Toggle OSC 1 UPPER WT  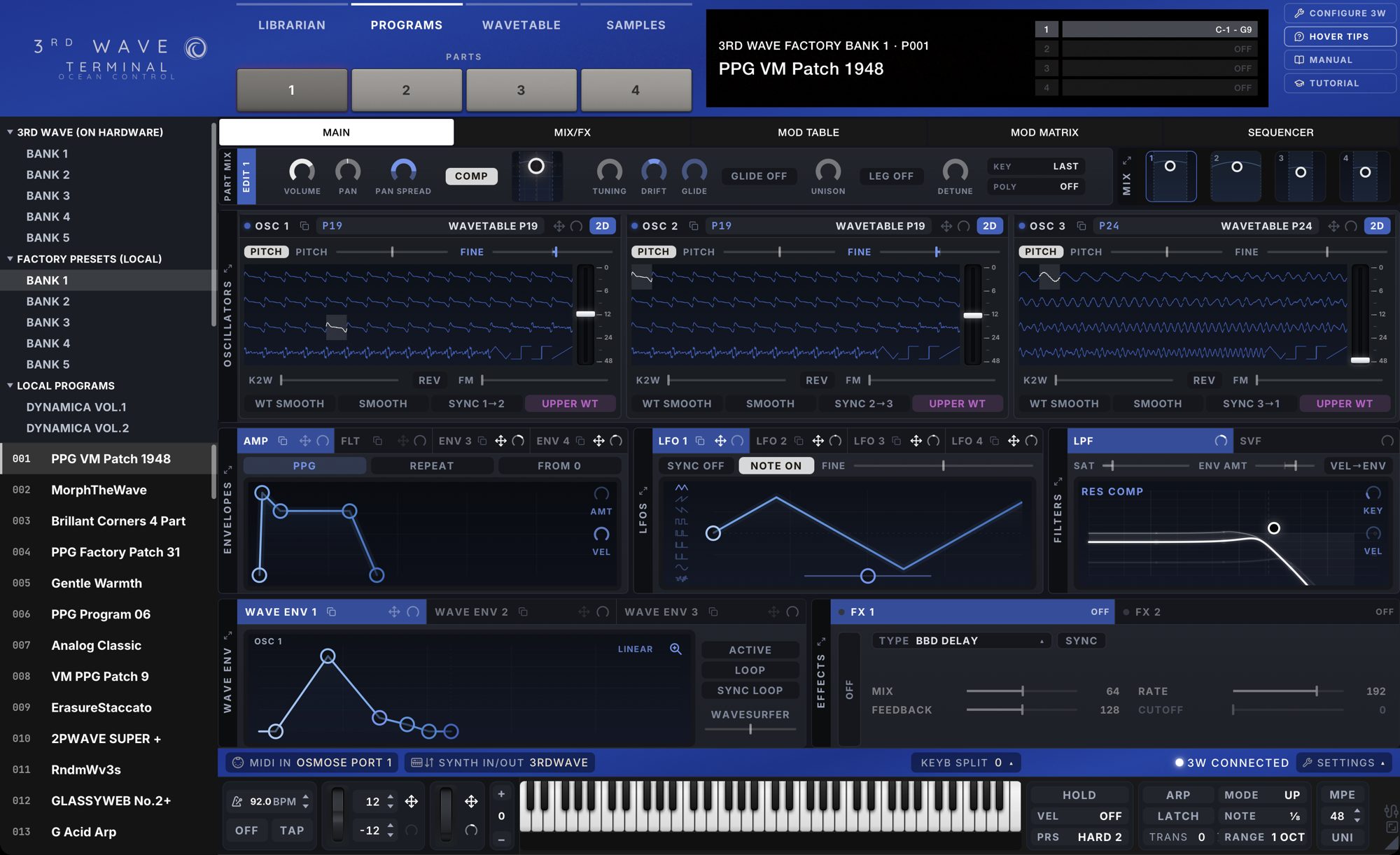pyautogui.click(x=570, y=404)
